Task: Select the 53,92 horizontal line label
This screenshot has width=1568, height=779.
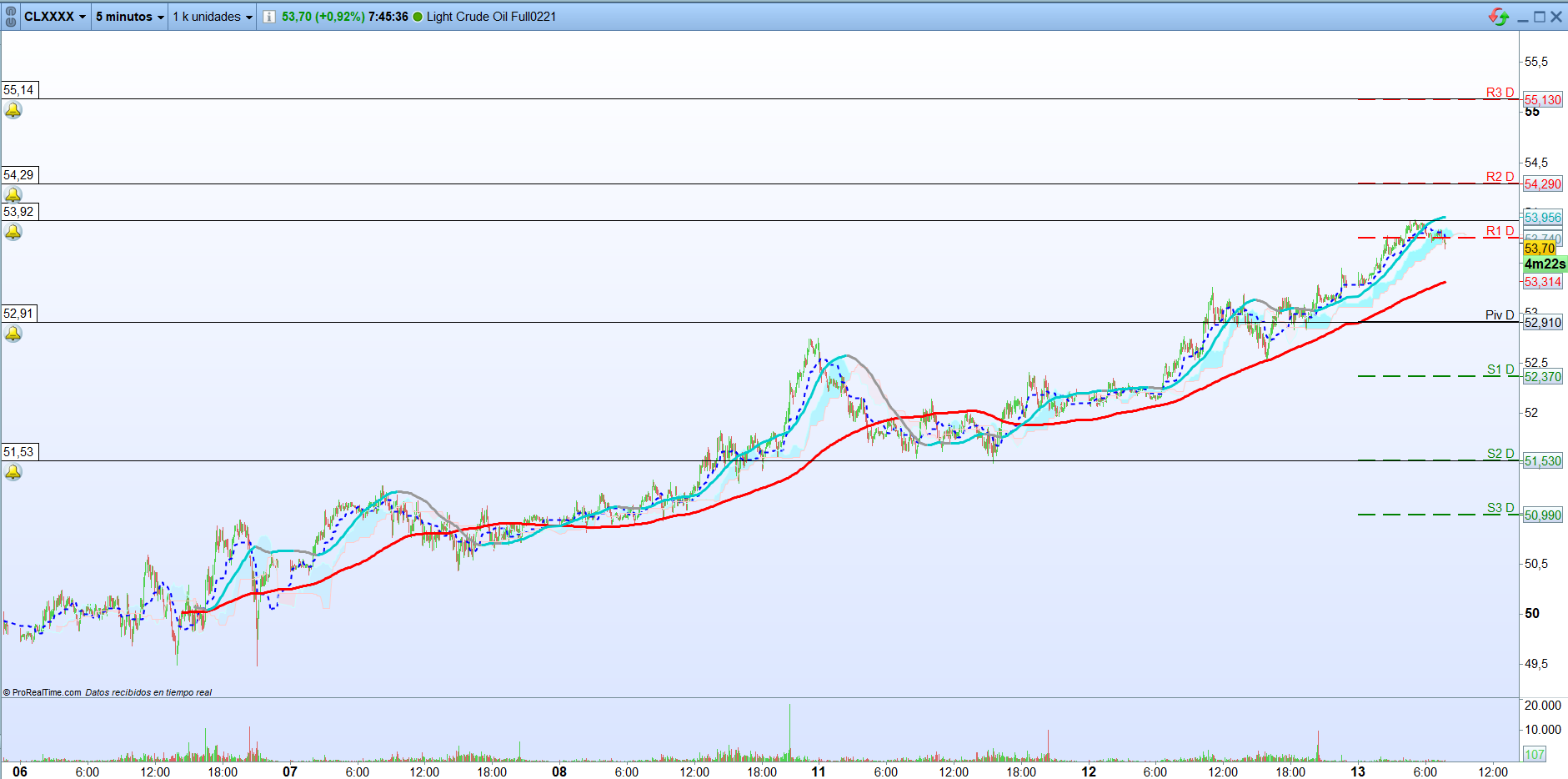Action: (19, 212)
